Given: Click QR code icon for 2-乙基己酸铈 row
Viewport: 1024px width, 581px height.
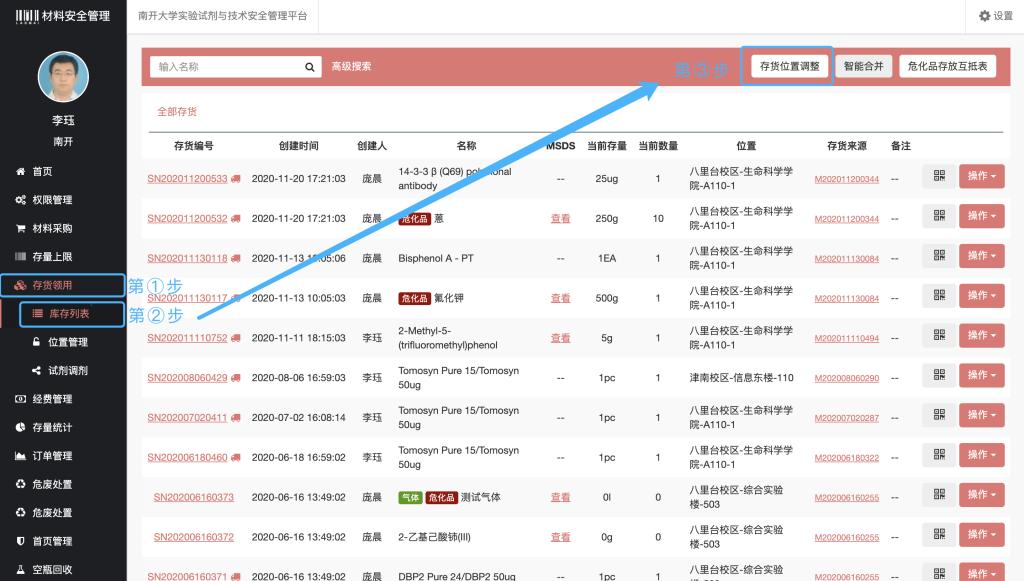Looking at the screenshot, I should point(938,535).
